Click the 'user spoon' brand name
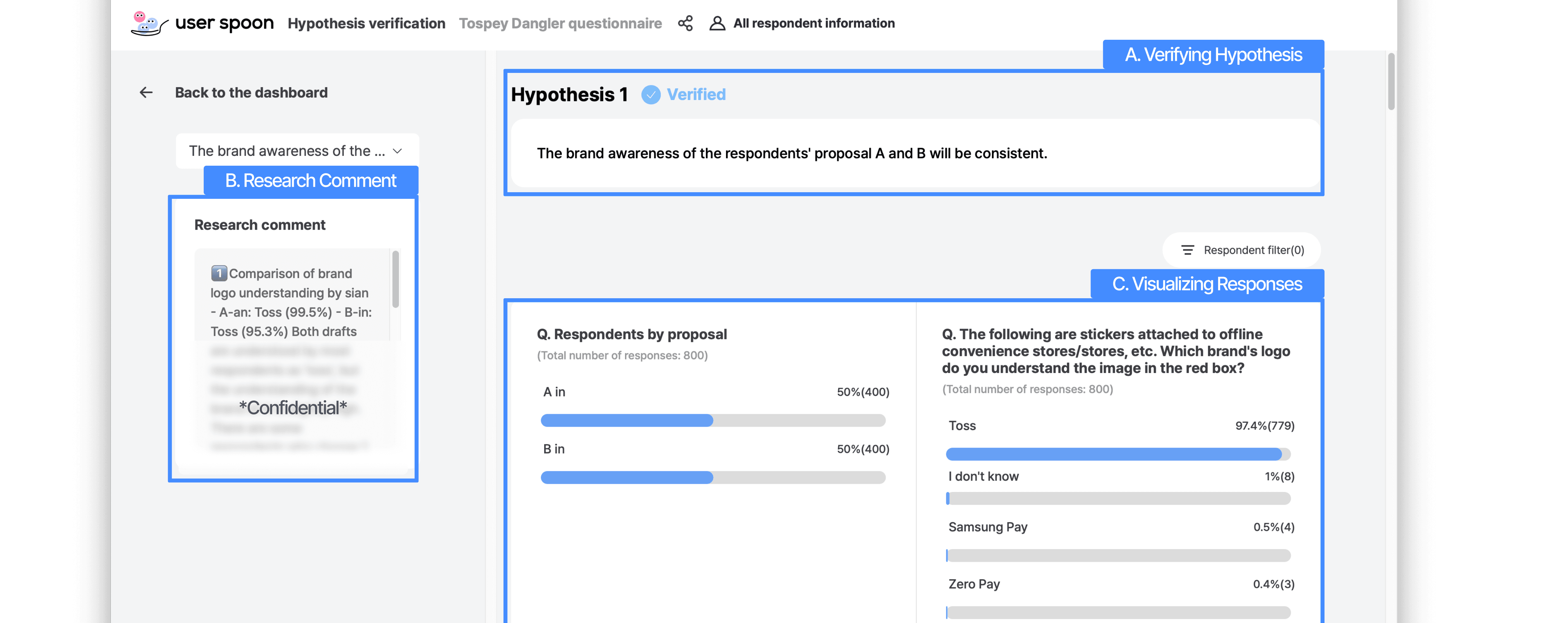Image resolution: width=1568 pixels, height=623 pixels. [224, 23]
